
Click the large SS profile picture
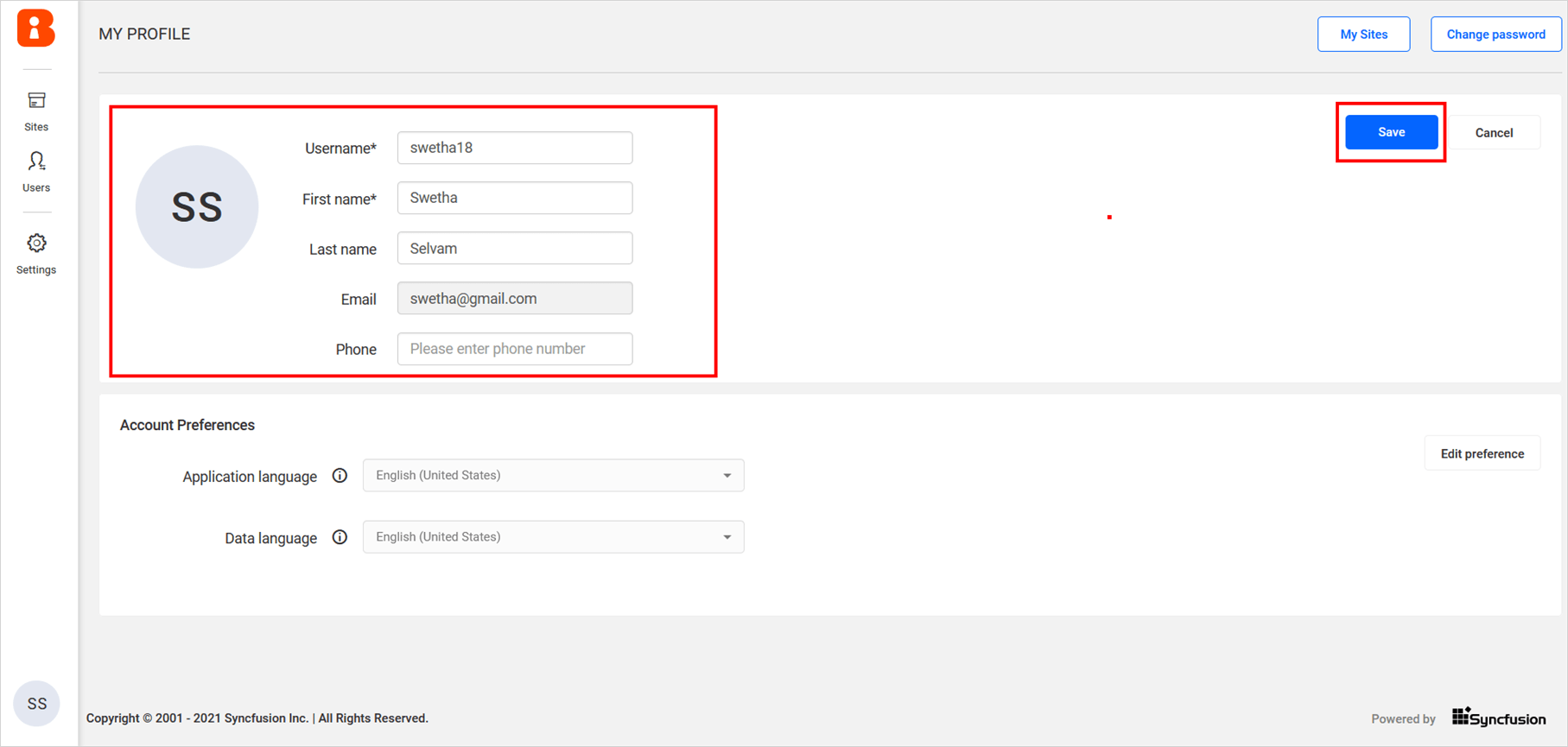[x=197, y=206]
